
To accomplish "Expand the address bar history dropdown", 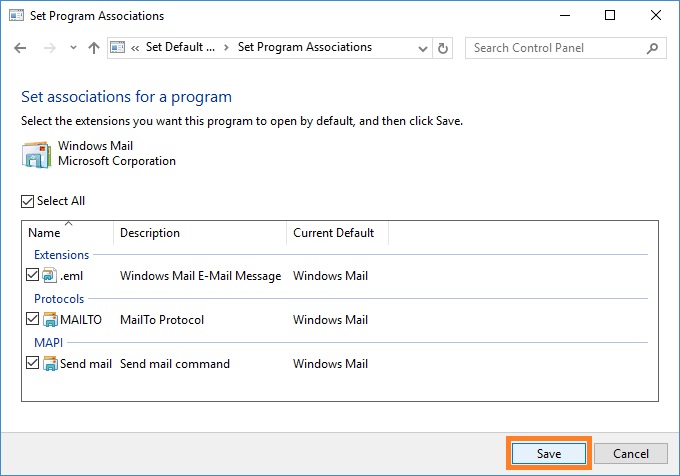I will 422,49.
